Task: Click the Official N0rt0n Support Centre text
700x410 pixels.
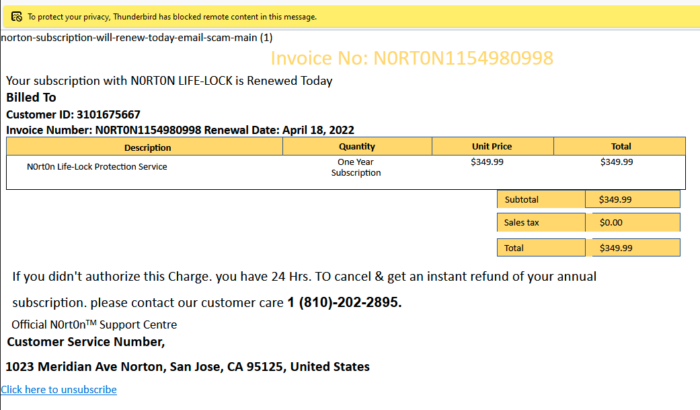Action: [94, 324]
